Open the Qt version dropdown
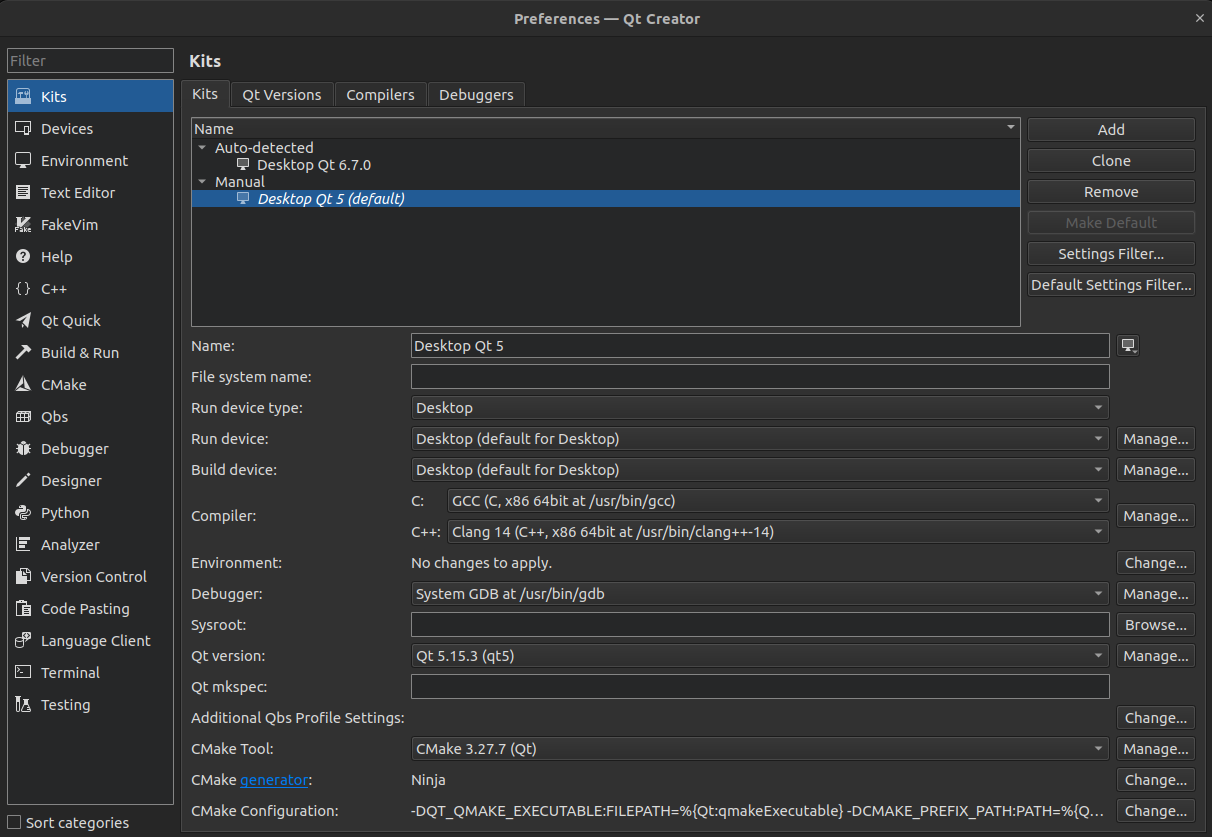This screenshot has height=837, width=1212. 760,656
